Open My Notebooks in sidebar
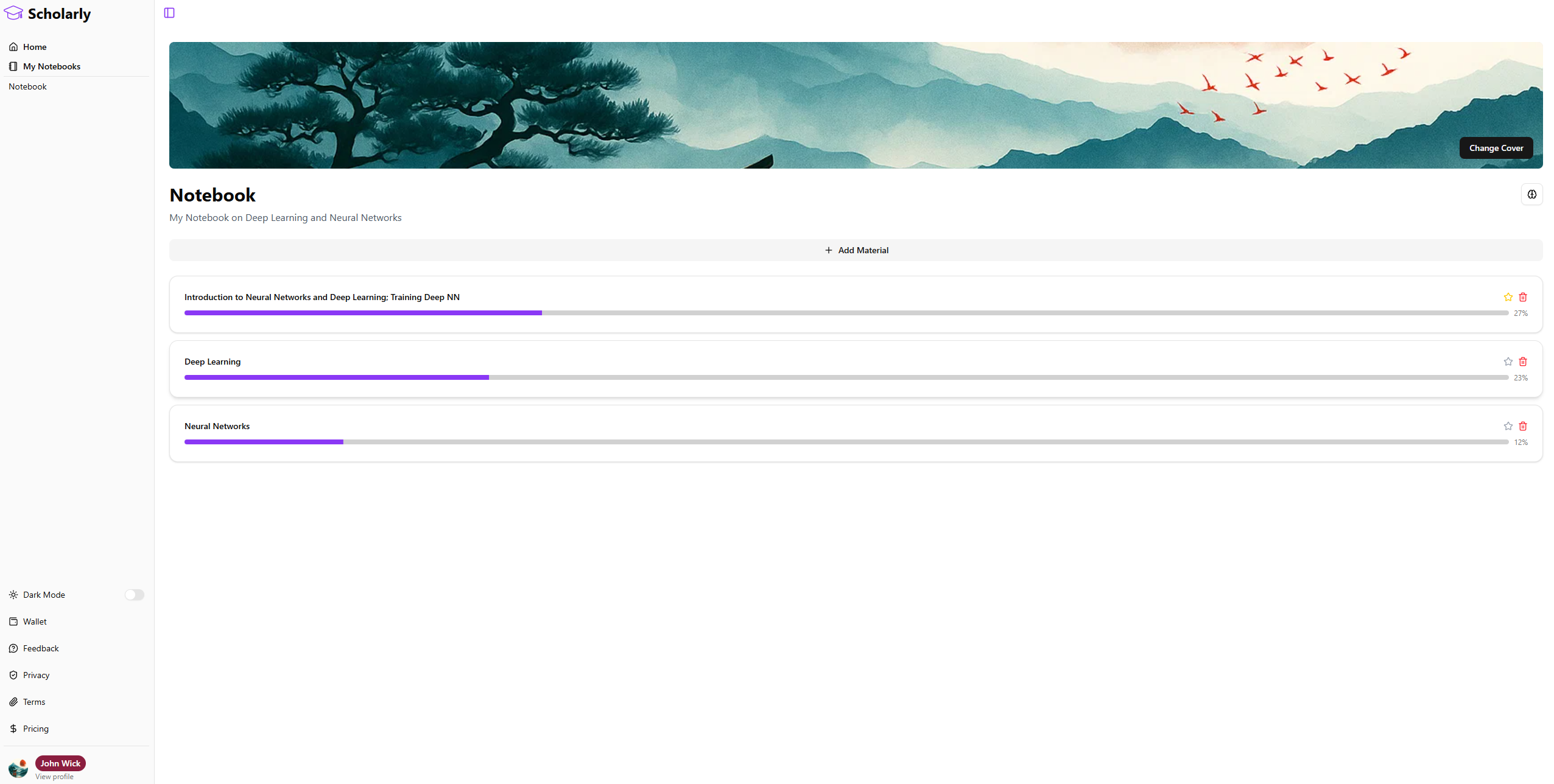This screenshot has width=1554, height=784. point(51,66)
